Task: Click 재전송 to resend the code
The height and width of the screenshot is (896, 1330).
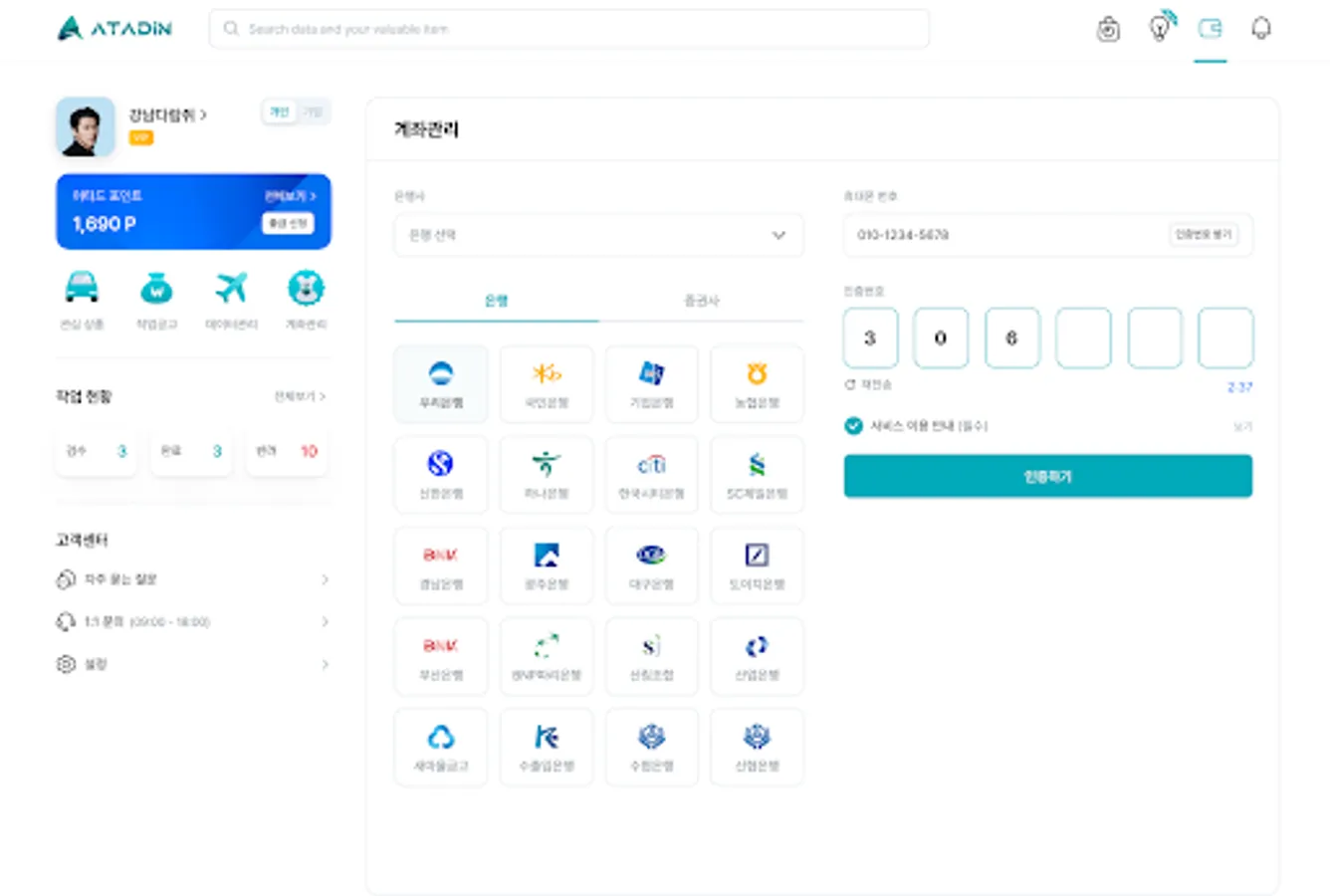Action: 869,385
